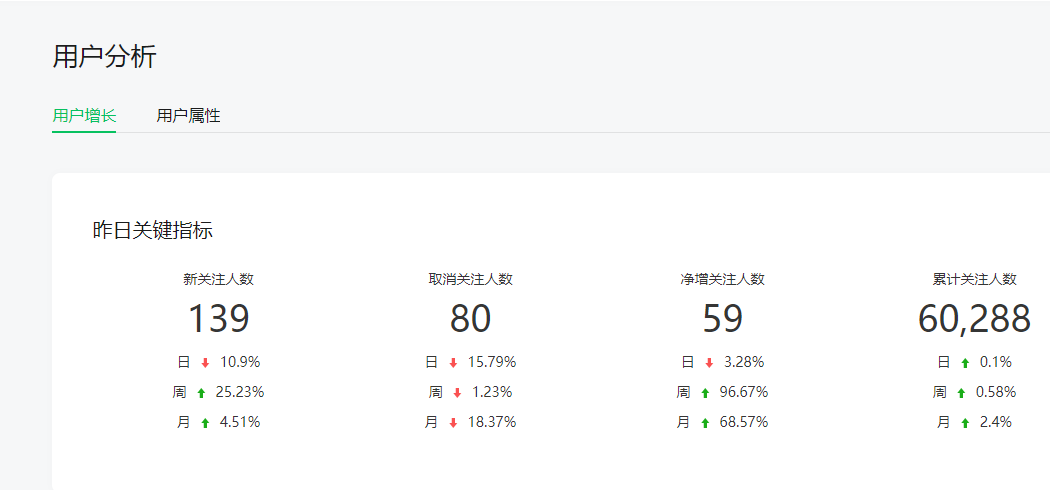Screen dimensions: 1050x490
Task: Click the green up arrow beside 0.58%
Action: [961, 393]
